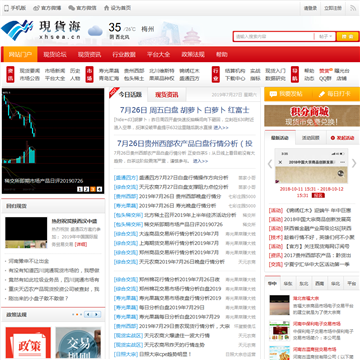This screenshot has width=360, height=360.
Task: Select the 华东 region tab
Action: pos(288,284)
